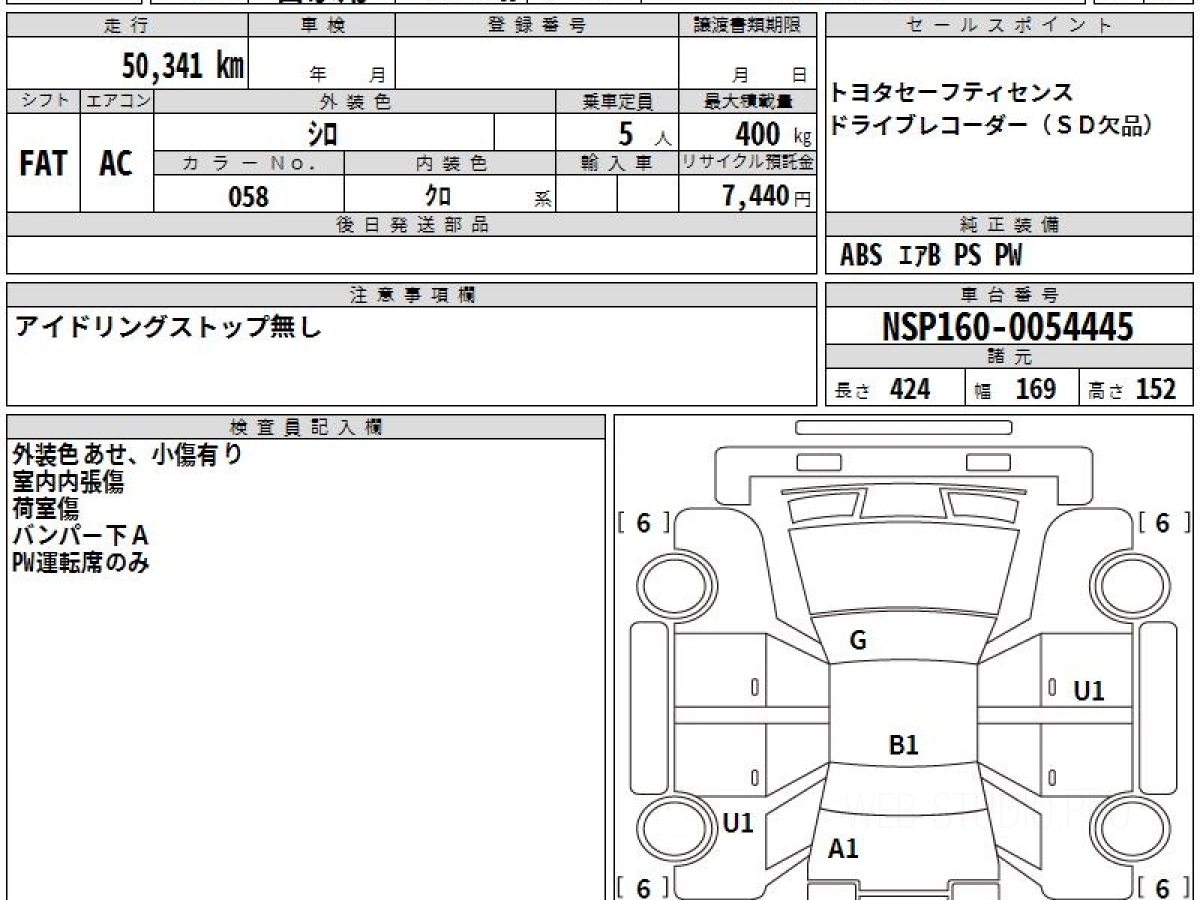Click the B1 mark on the roof

point(903,744)
